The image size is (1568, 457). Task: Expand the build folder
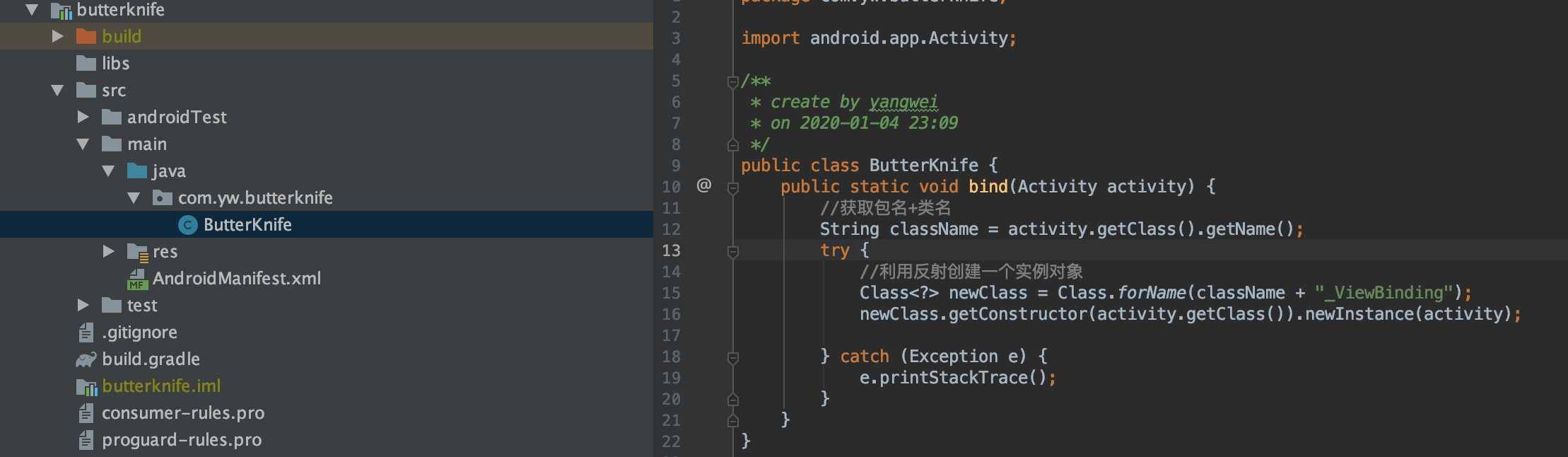coord(58,36)
